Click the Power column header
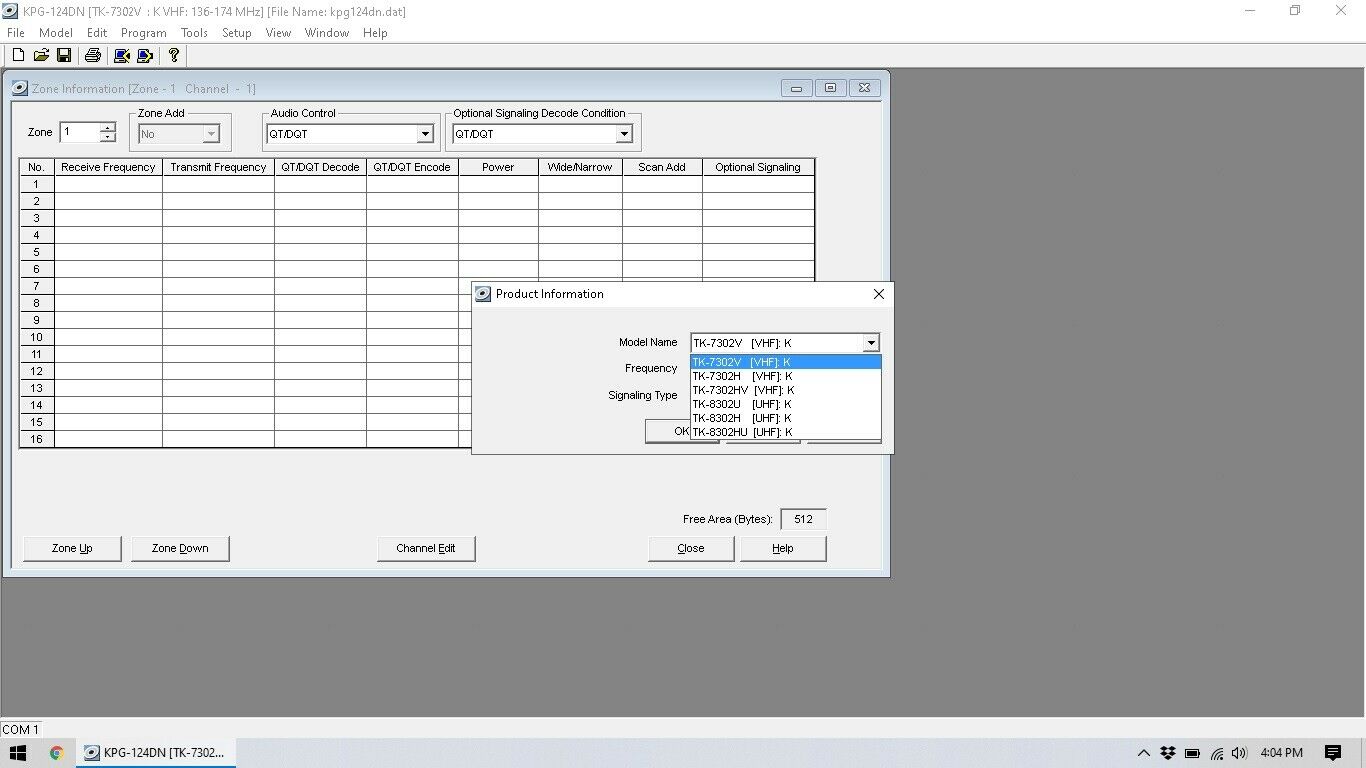 click(498, 167)
